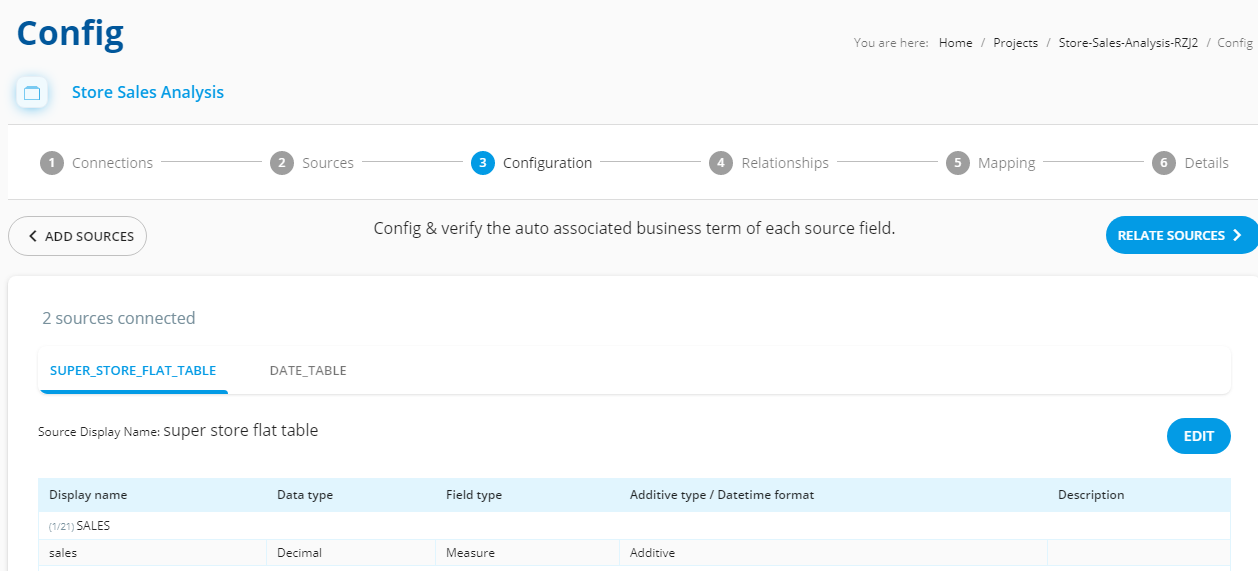Click the Store Sales Analysis project icon
The image size is (1258, 571).
[x=32, y=93]
